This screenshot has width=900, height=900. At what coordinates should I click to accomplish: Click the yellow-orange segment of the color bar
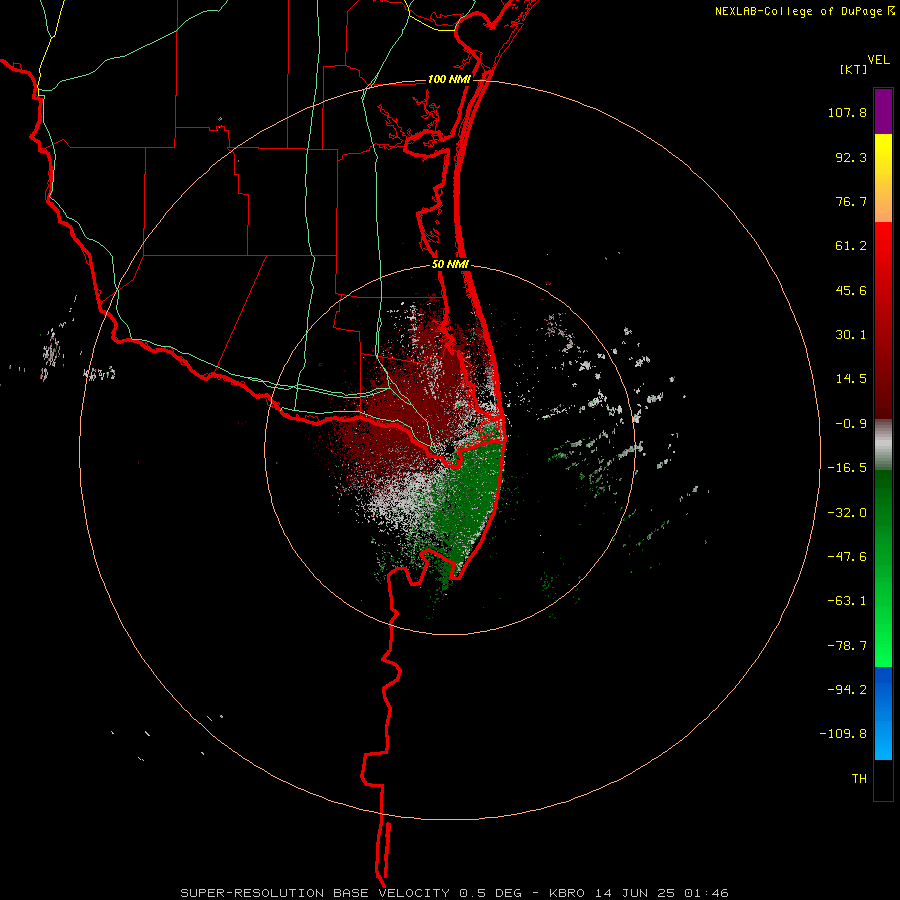(883, 178)
